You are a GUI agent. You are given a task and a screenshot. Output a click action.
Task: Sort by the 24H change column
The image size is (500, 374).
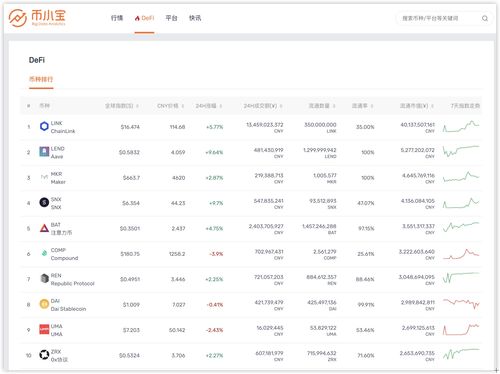(x=209, y=106)
